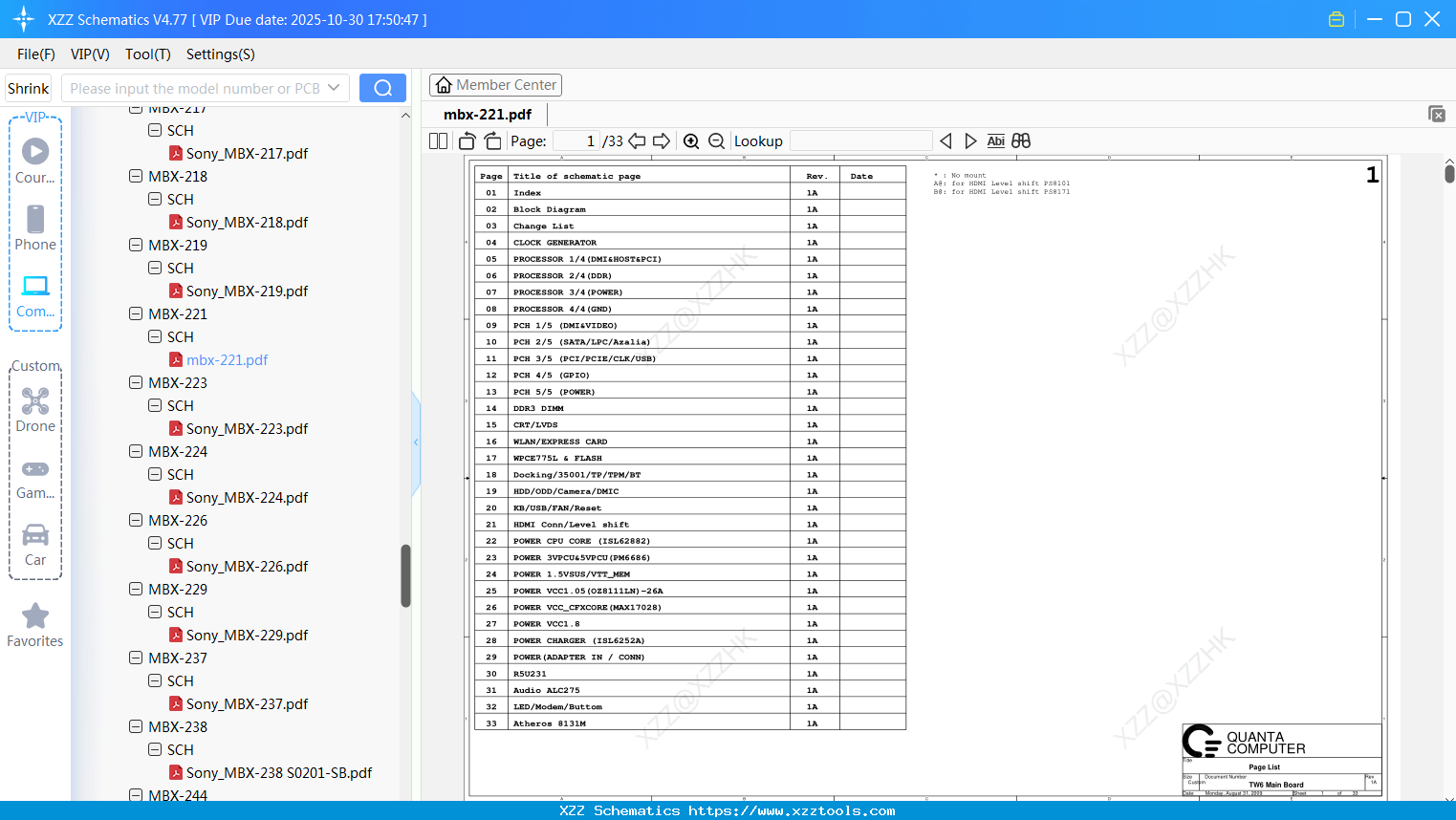Click the binoculars find icon
Viewport: 1456px width, 820px height.
click(1021, 141)
